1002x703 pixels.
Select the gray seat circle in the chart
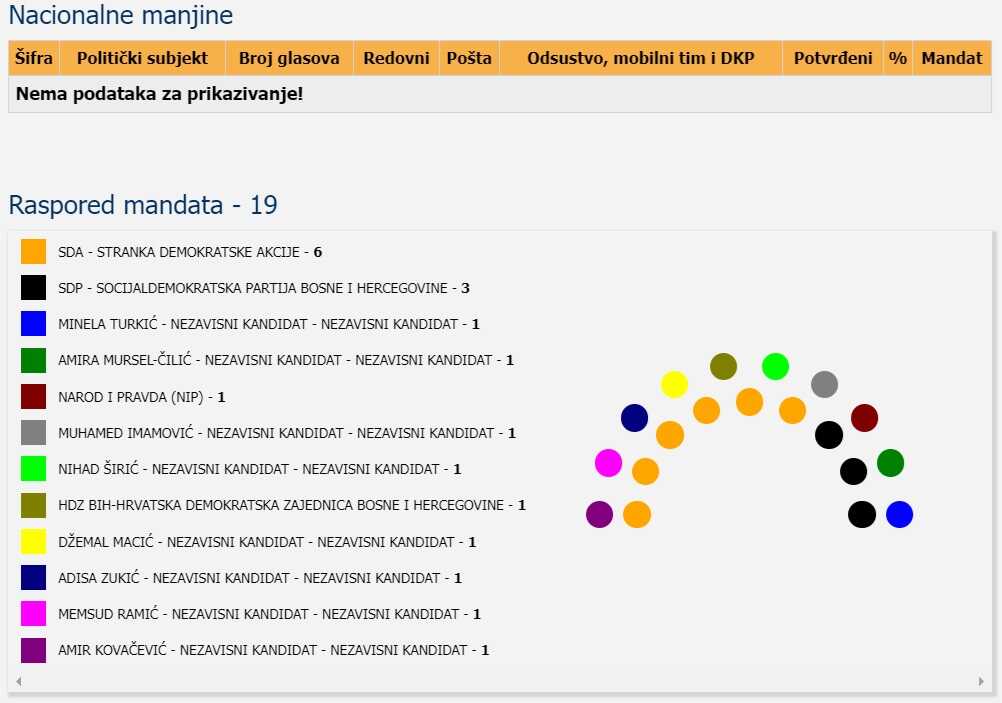tap(824, 384)
